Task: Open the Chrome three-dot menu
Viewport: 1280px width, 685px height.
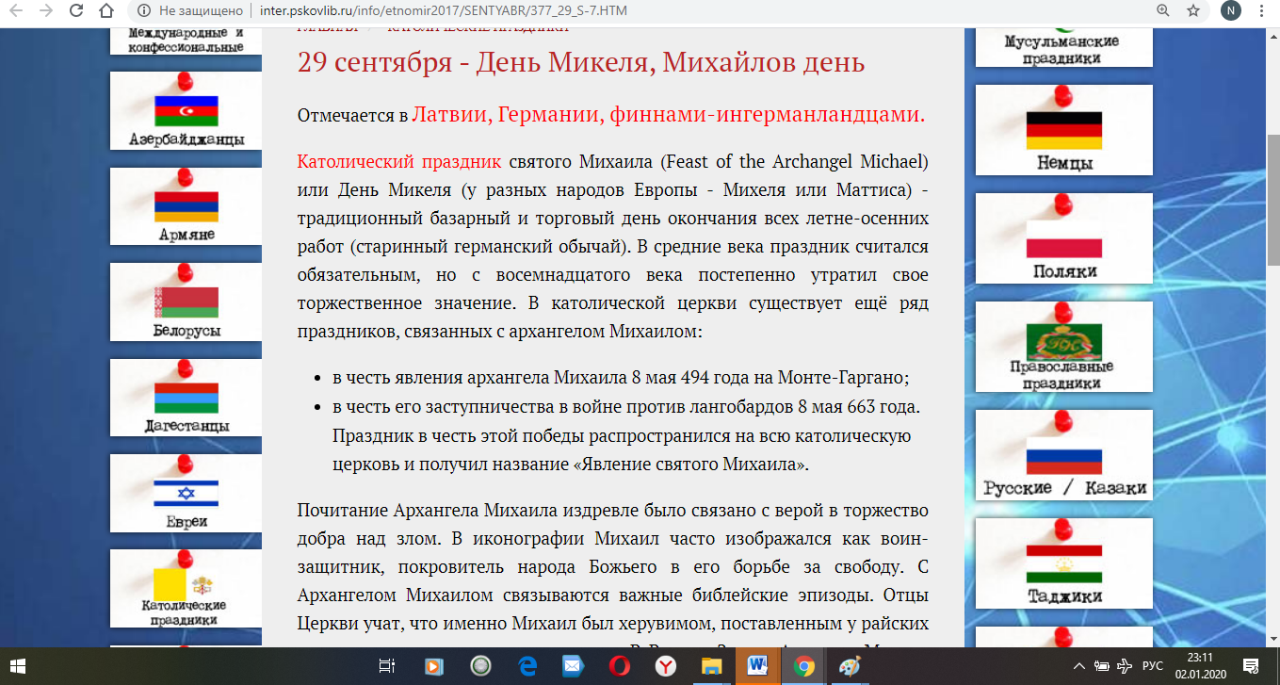Action: point(1263,11)
